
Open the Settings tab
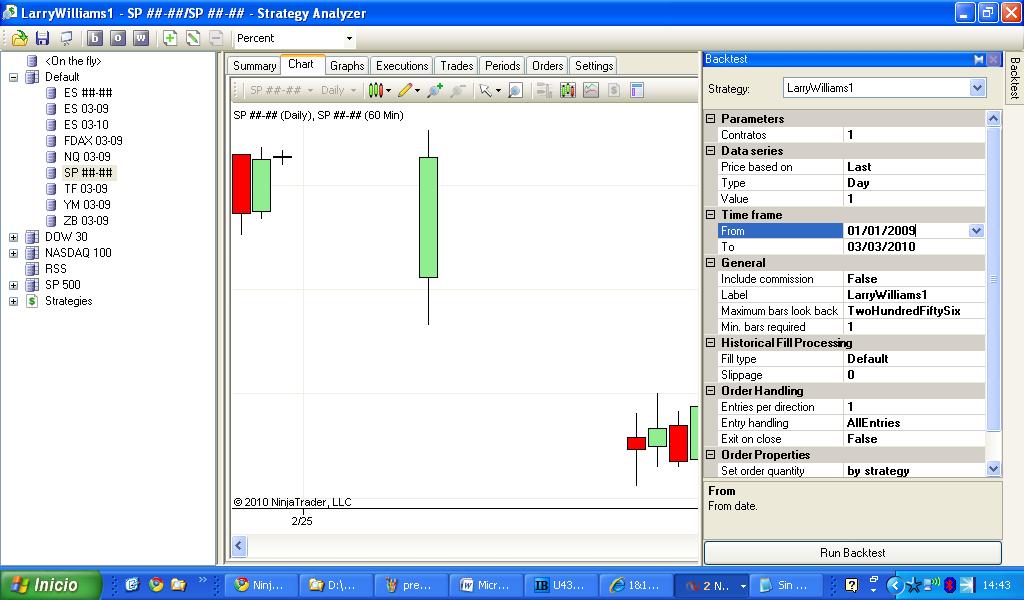click(x=594, y=66)
